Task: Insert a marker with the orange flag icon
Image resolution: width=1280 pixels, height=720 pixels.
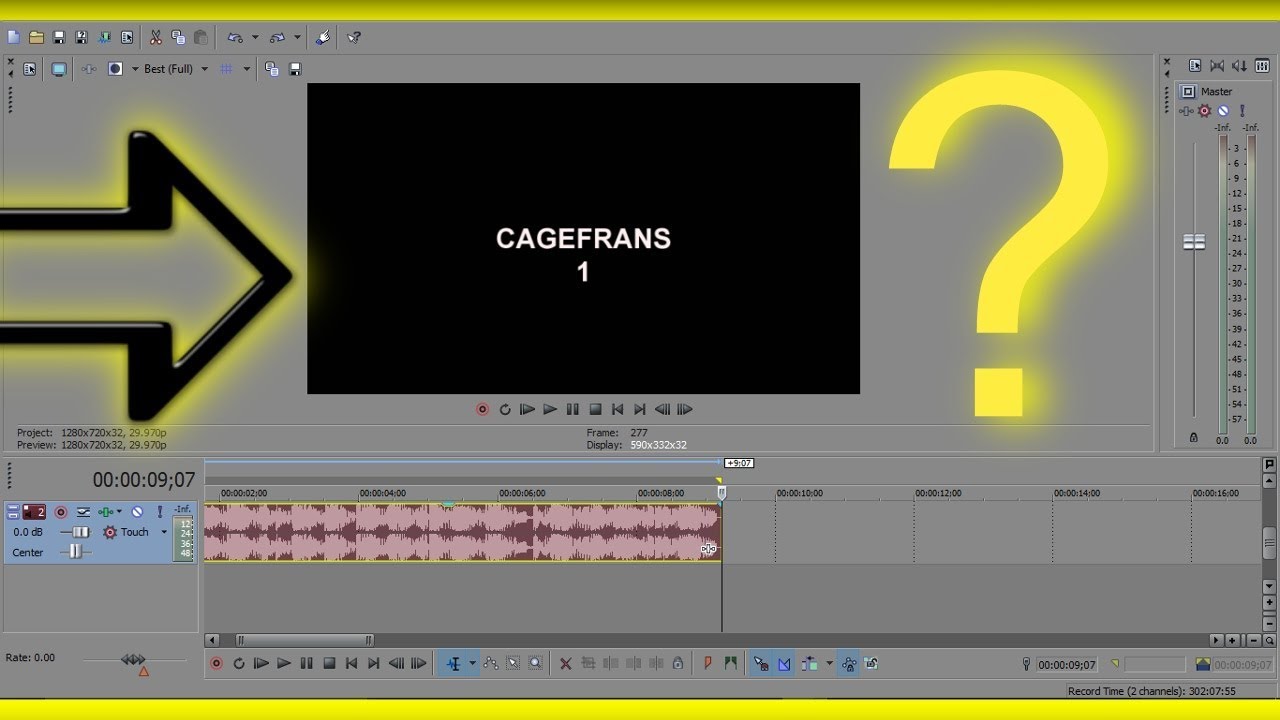Action: point(708,663)
